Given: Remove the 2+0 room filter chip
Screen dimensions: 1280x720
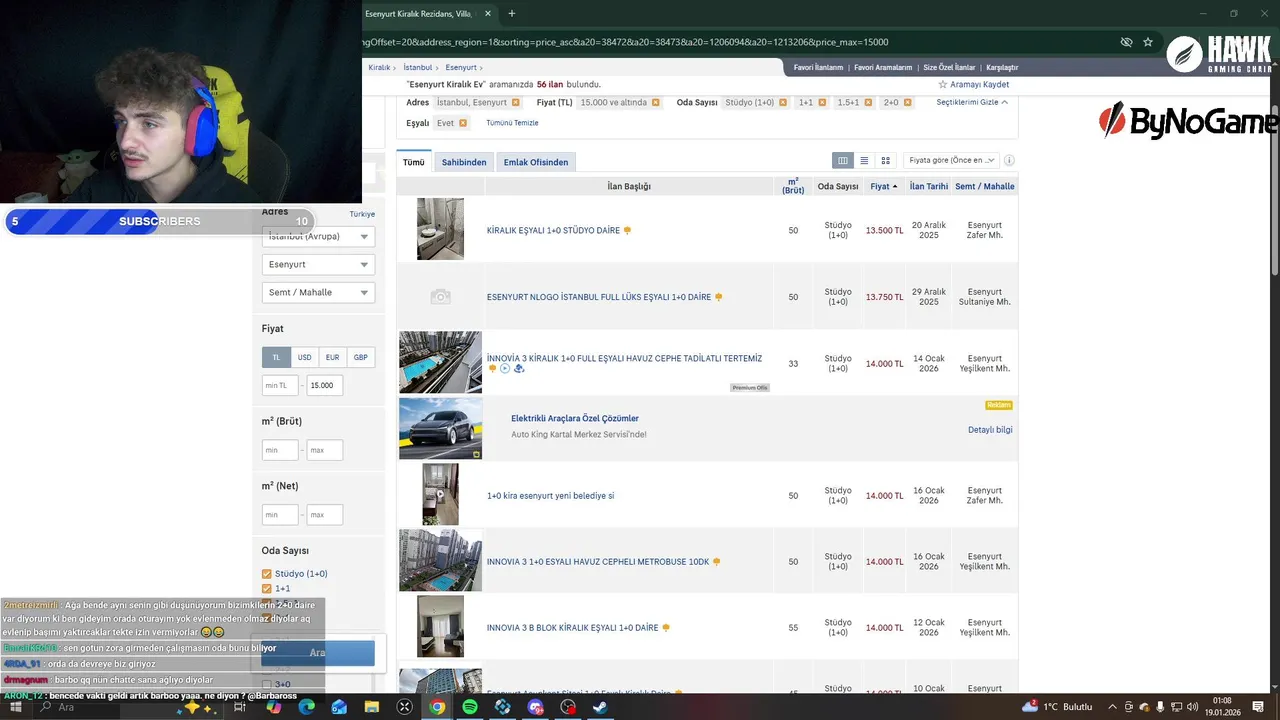Looking at the screenshot, I should 908,102.
